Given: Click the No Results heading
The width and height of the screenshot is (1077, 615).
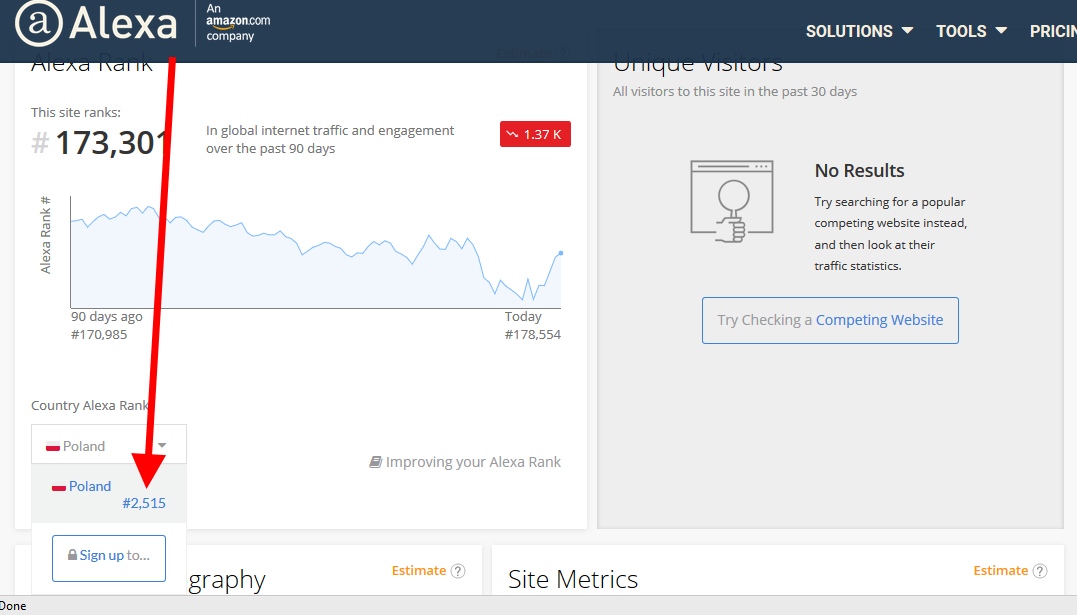Looking at the screenshot, I should (859, 170).
